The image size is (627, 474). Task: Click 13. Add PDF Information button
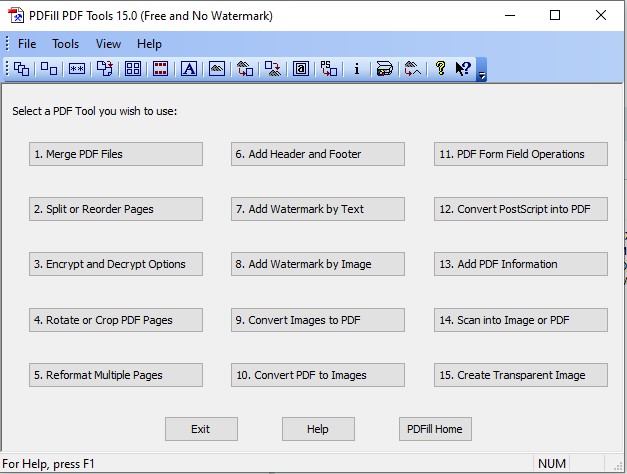point(521,264)
